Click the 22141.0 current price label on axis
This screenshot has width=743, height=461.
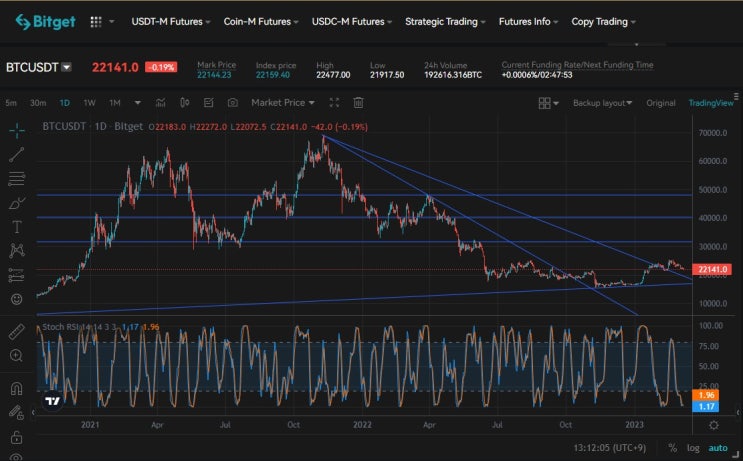[x=713, y=269]
